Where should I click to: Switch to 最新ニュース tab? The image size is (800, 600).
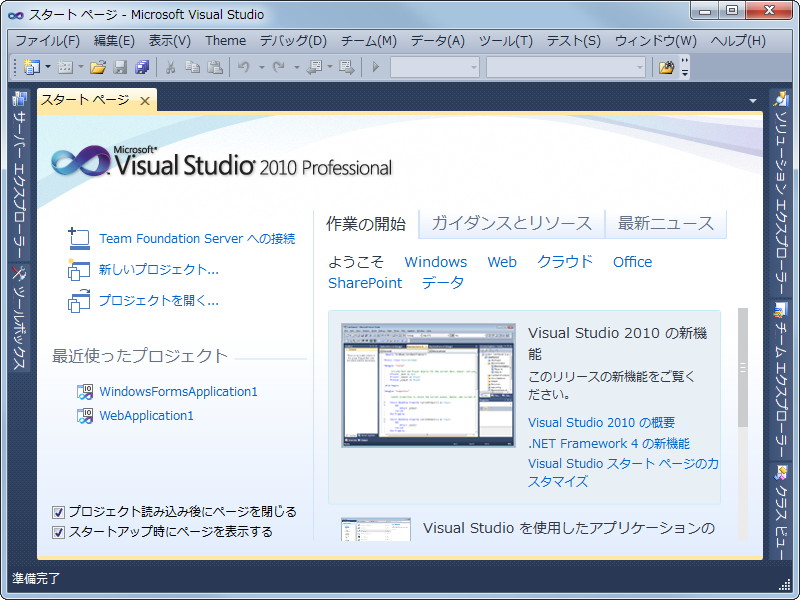[x=666, y=223]
